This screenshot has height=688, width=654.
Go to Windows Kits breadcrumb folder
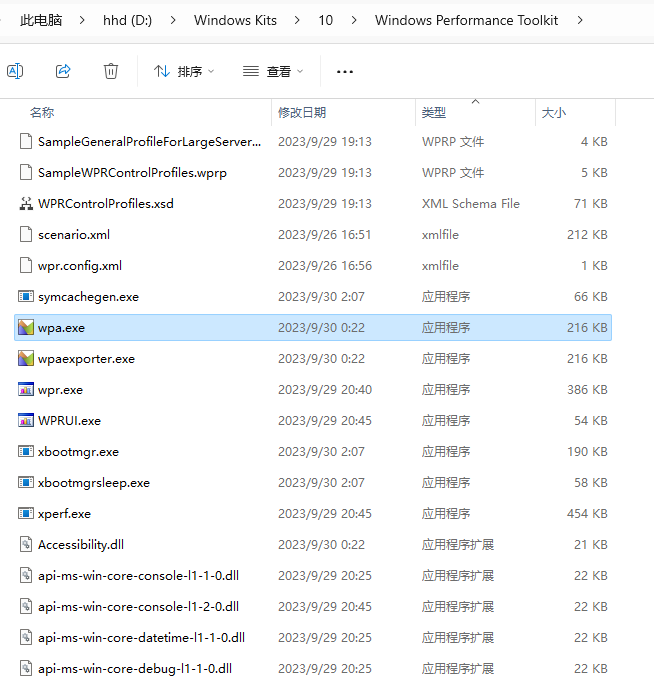[x=235, y=20]
